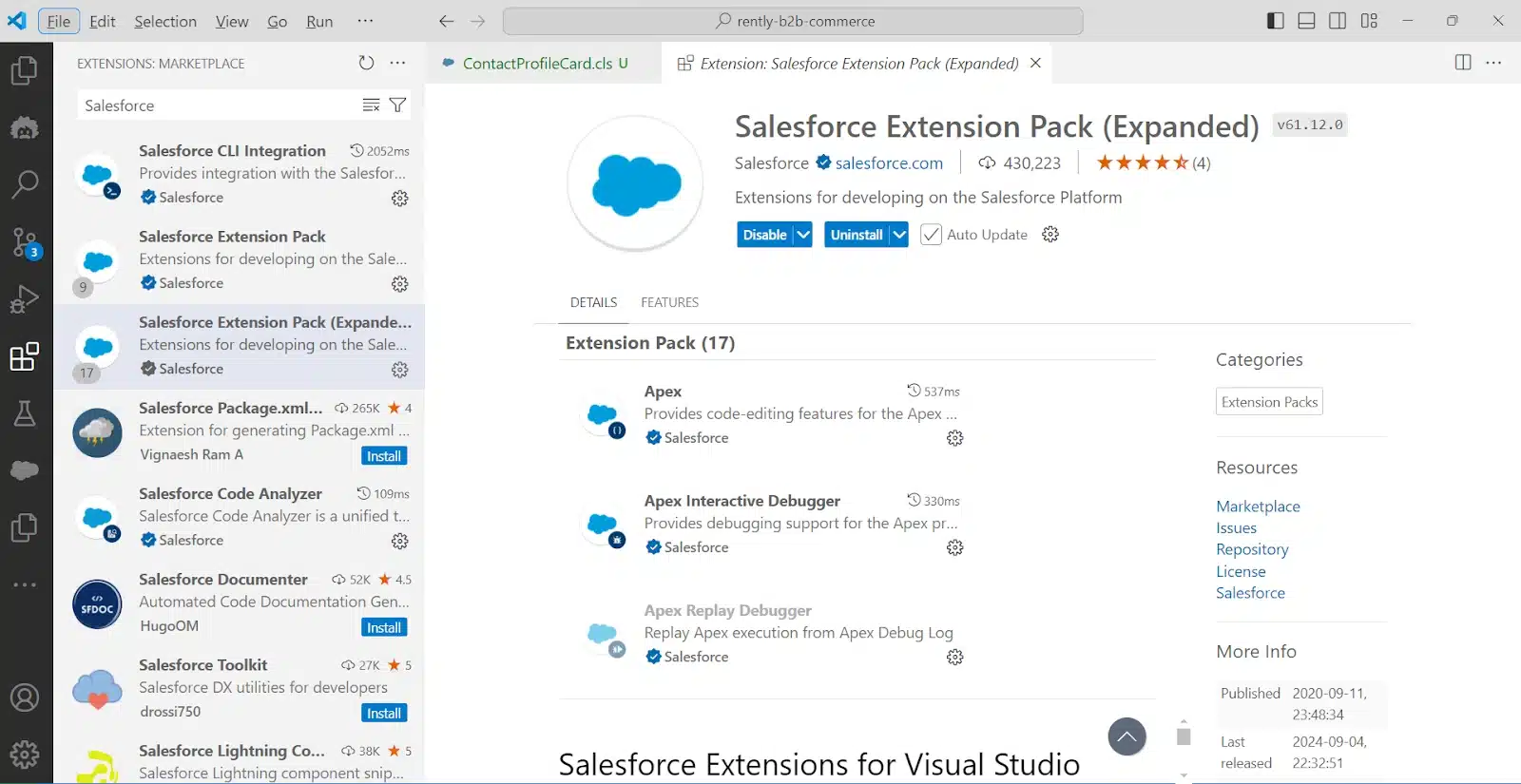Click the details page vertical scrollbar
Screen dimensions: 1521x784
point(1184,736)
